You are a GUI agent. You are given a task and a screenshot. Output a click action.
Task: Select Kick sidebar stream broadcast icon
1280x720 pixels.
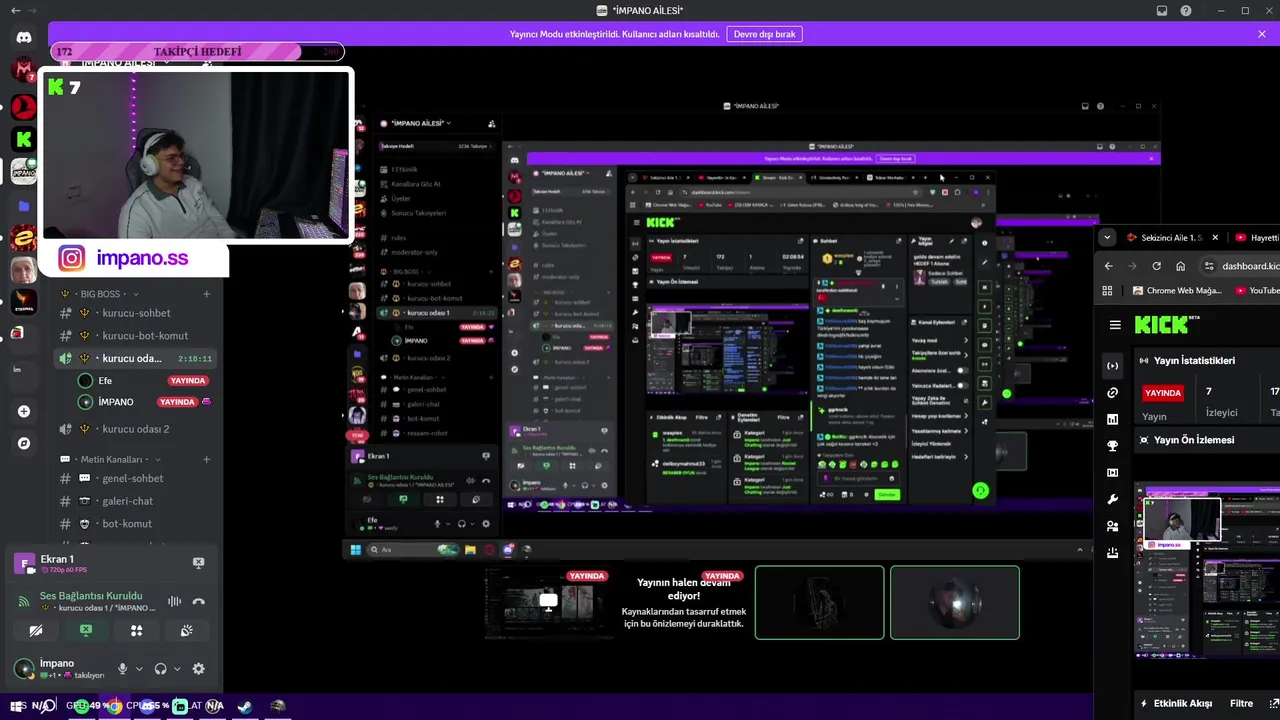click(1112, 366)
